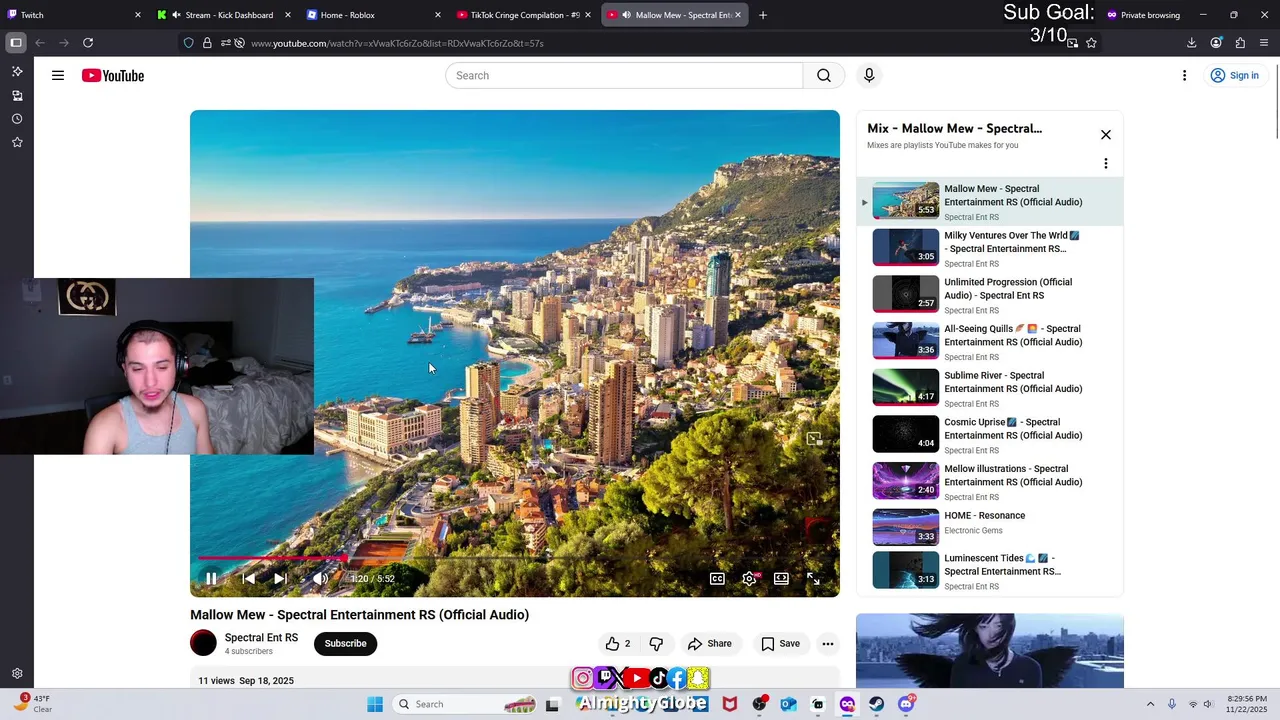Toggle the browser sidebar panel
Image resolution: width=1280 pixels, height=720 pixels.
coord(16,43)
